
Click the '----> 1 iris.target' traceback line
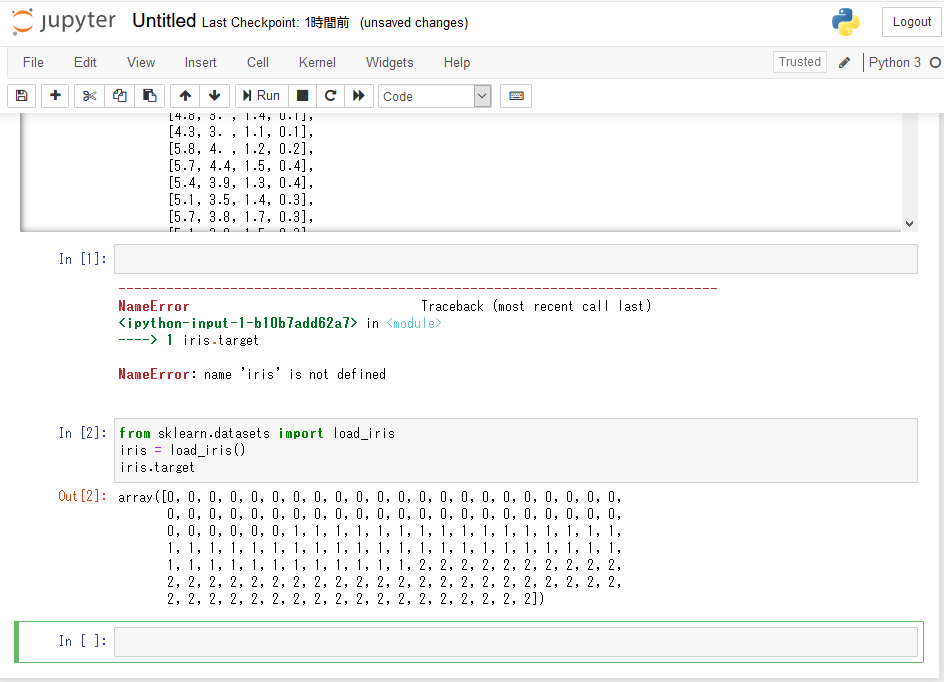pos(188,340)
